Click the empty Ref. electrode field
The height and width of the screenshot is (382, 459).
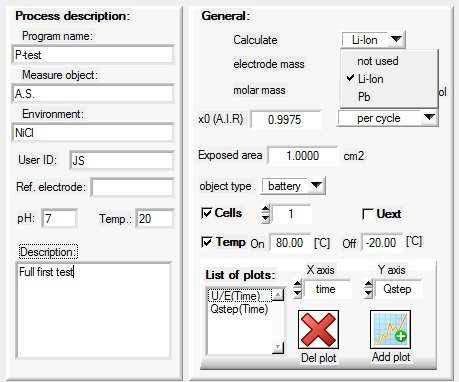(132, 187)
